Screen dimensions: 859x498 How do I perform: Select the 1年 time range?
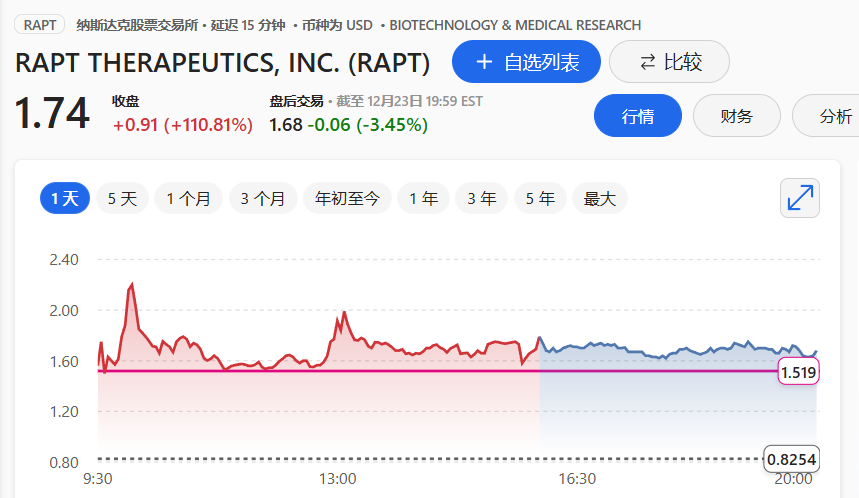[424, 198]
